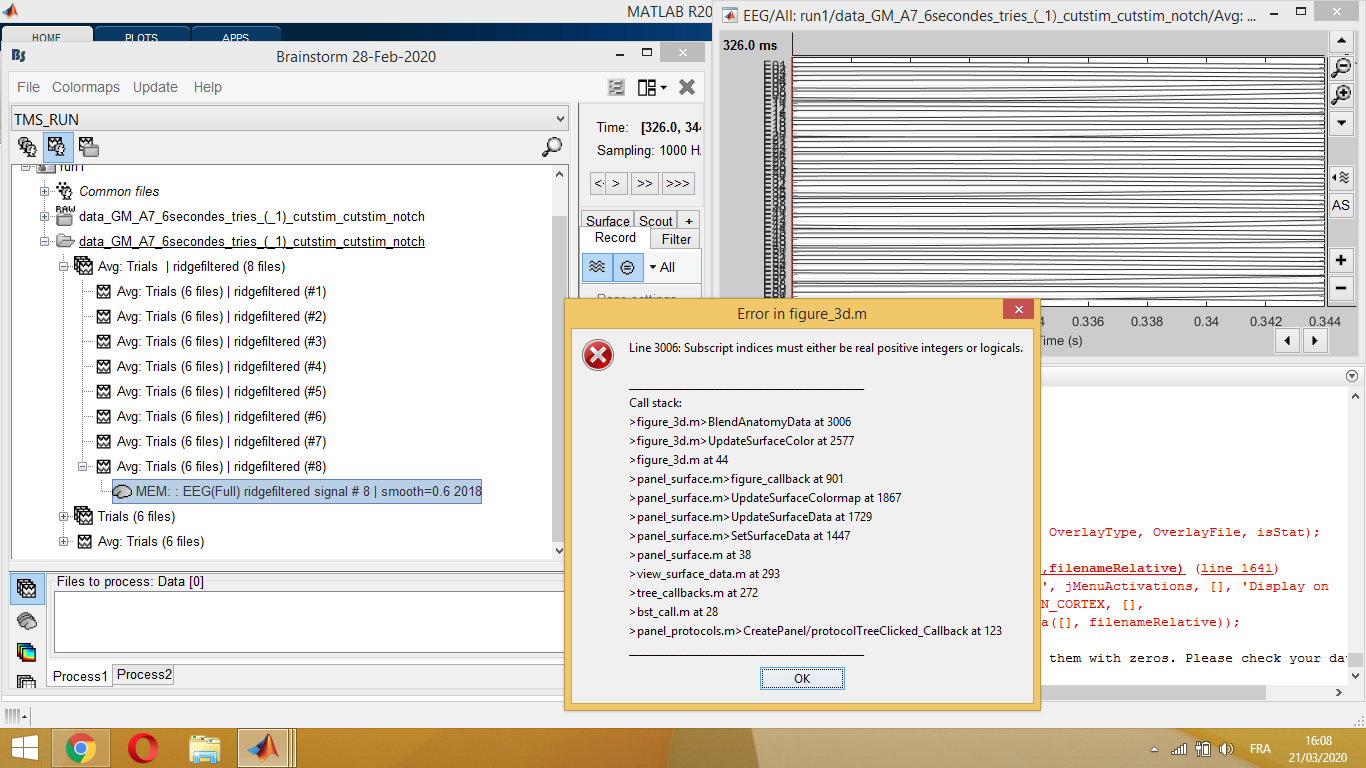1366x768 pixels.
Task: Switch to the Process2 tab
Action: [x=144, y=674]
